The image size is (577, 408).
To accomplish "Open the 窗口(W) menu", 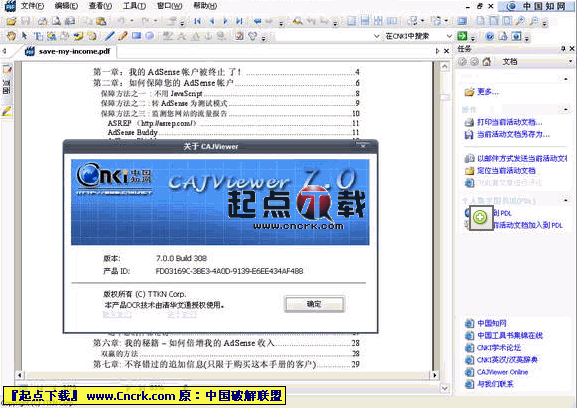I will coord(169,6).
